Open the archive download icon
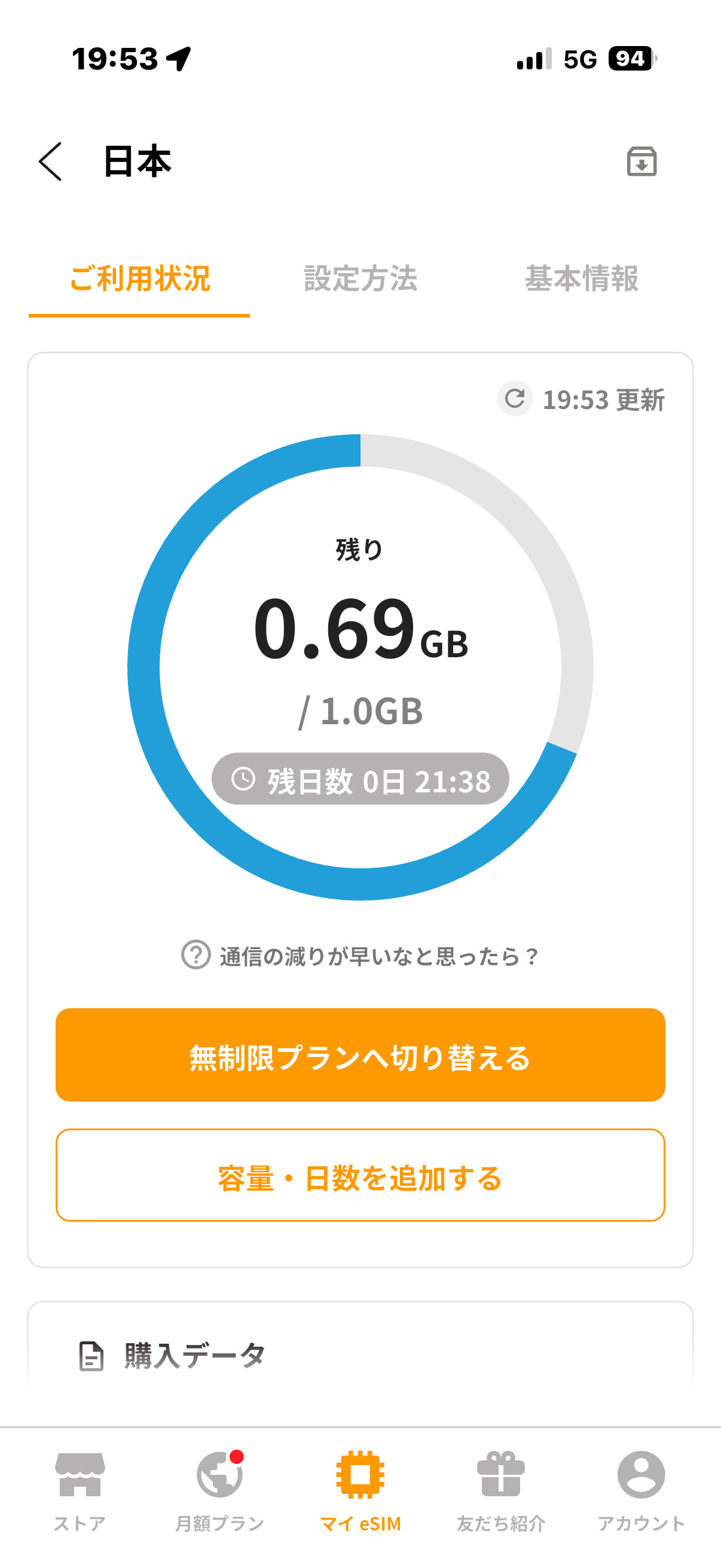This screenshot has width=721, height=1568. click(x=641, y=161)
